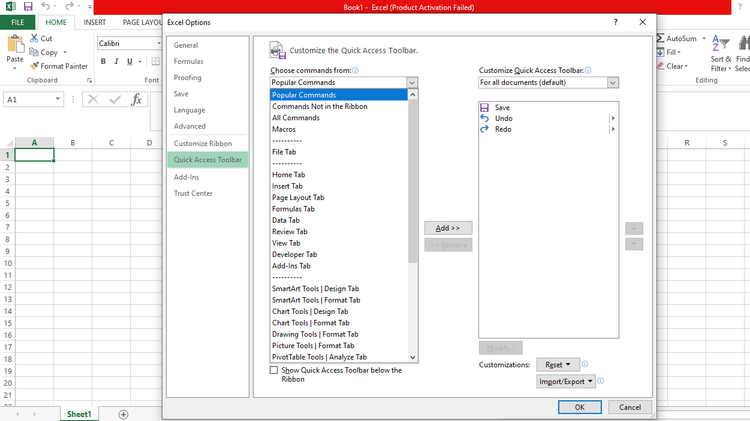This screenshot has height=421, width=750.
Task: Toggle Italic formatting
Action: tap(116, 61)
